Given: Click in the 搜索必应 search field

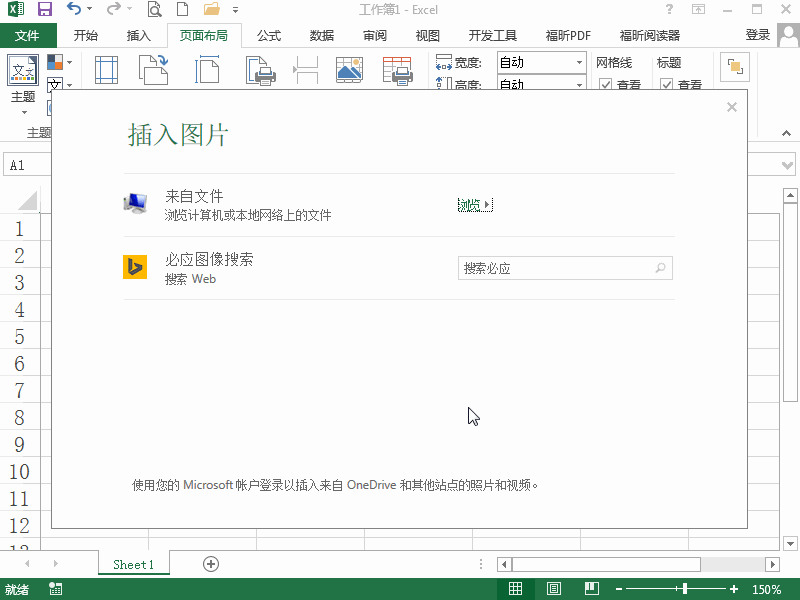Looking at the screenshot, I should (x=565, y=268).
